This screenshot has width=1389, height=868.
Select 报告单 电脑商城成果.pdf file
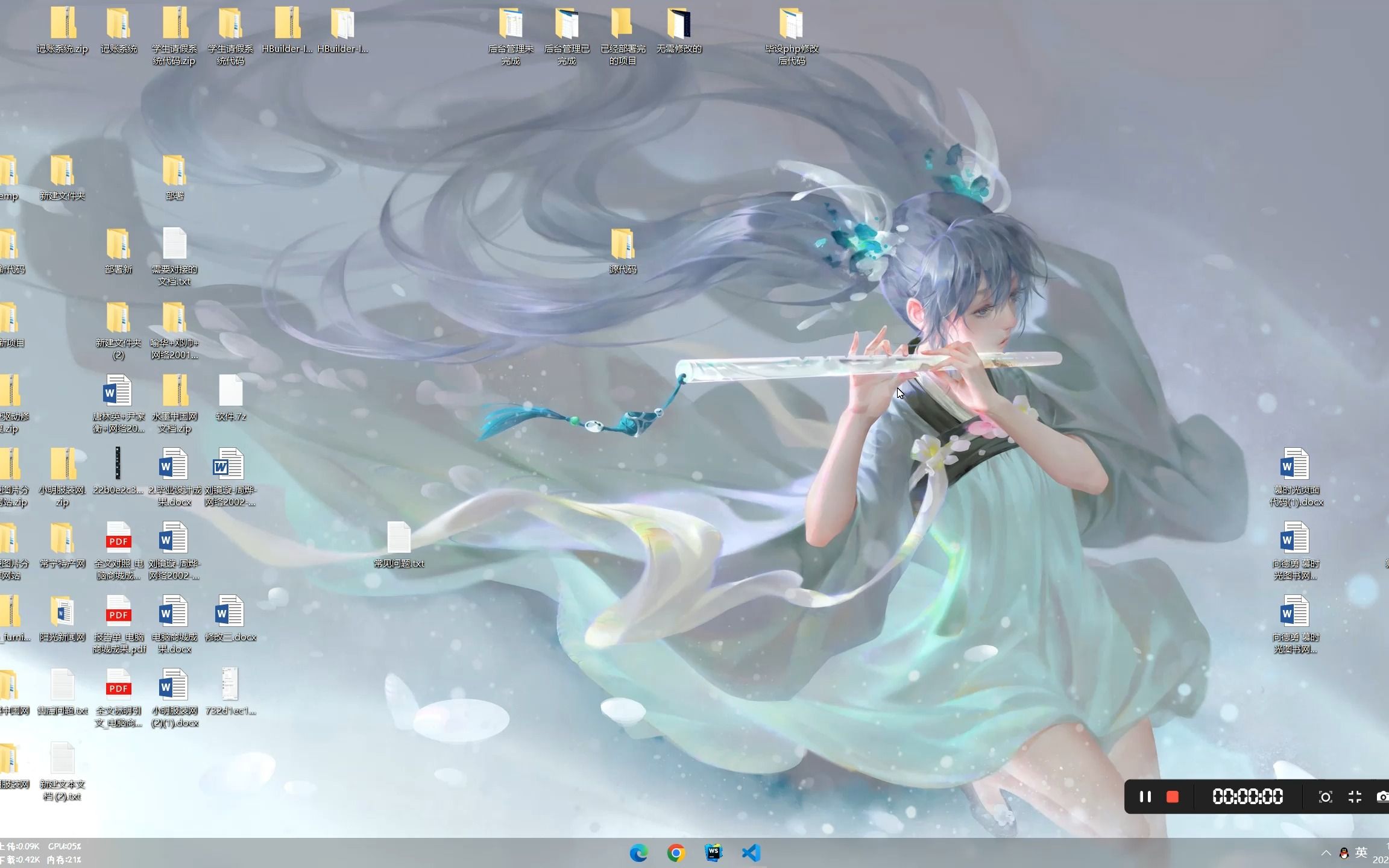pos(118,624)
